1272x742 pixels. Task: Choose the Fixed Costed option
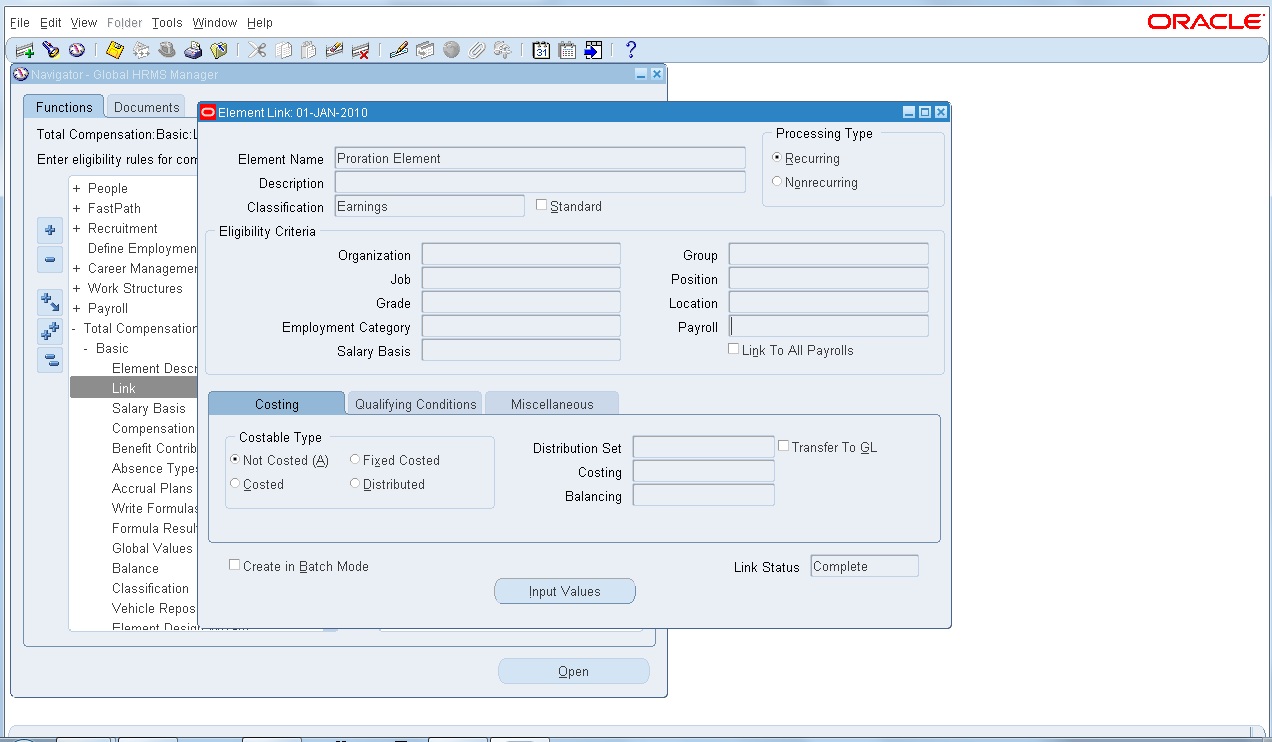pos(354,459)
